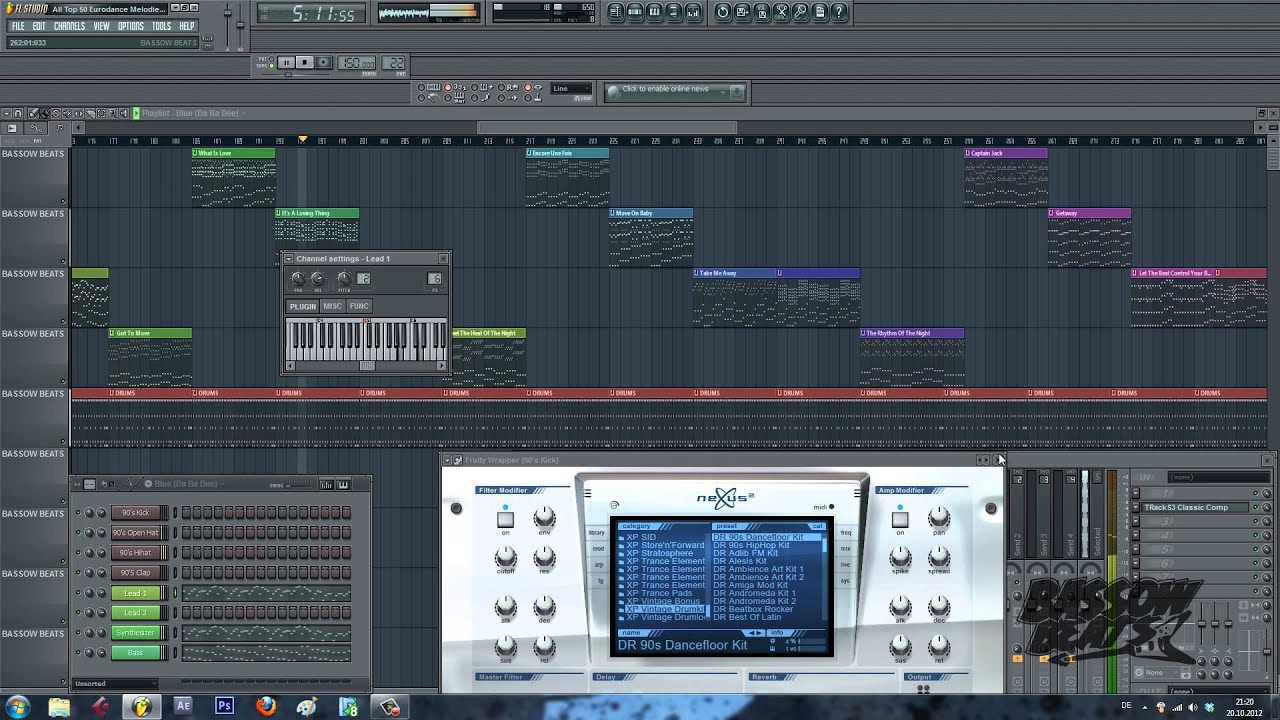Select XP Trance Pads category in Nexus
The image size is (1280, 720).
click(659, 593)
